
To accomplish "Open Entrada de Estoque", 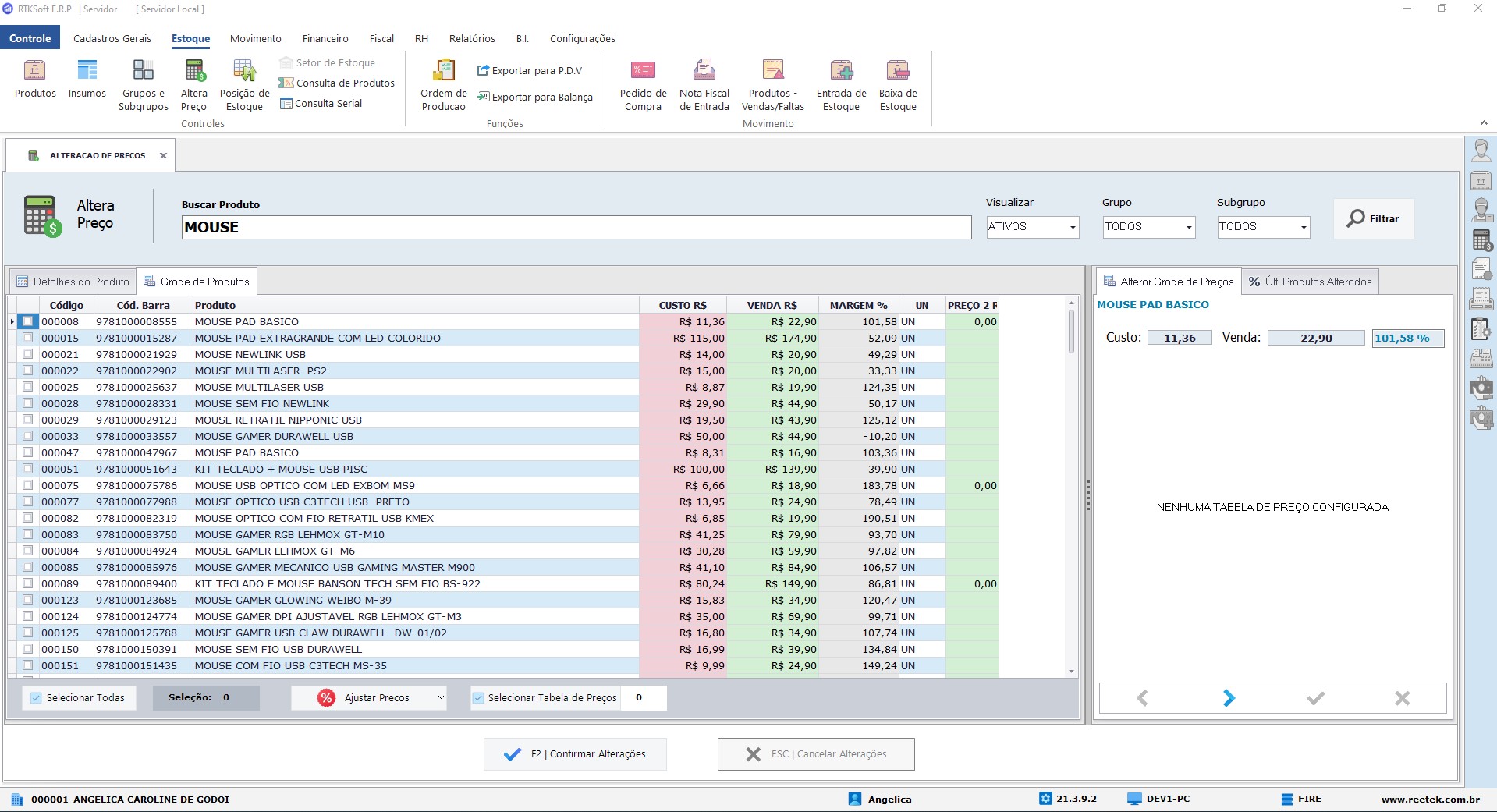I will pos(841,85).
